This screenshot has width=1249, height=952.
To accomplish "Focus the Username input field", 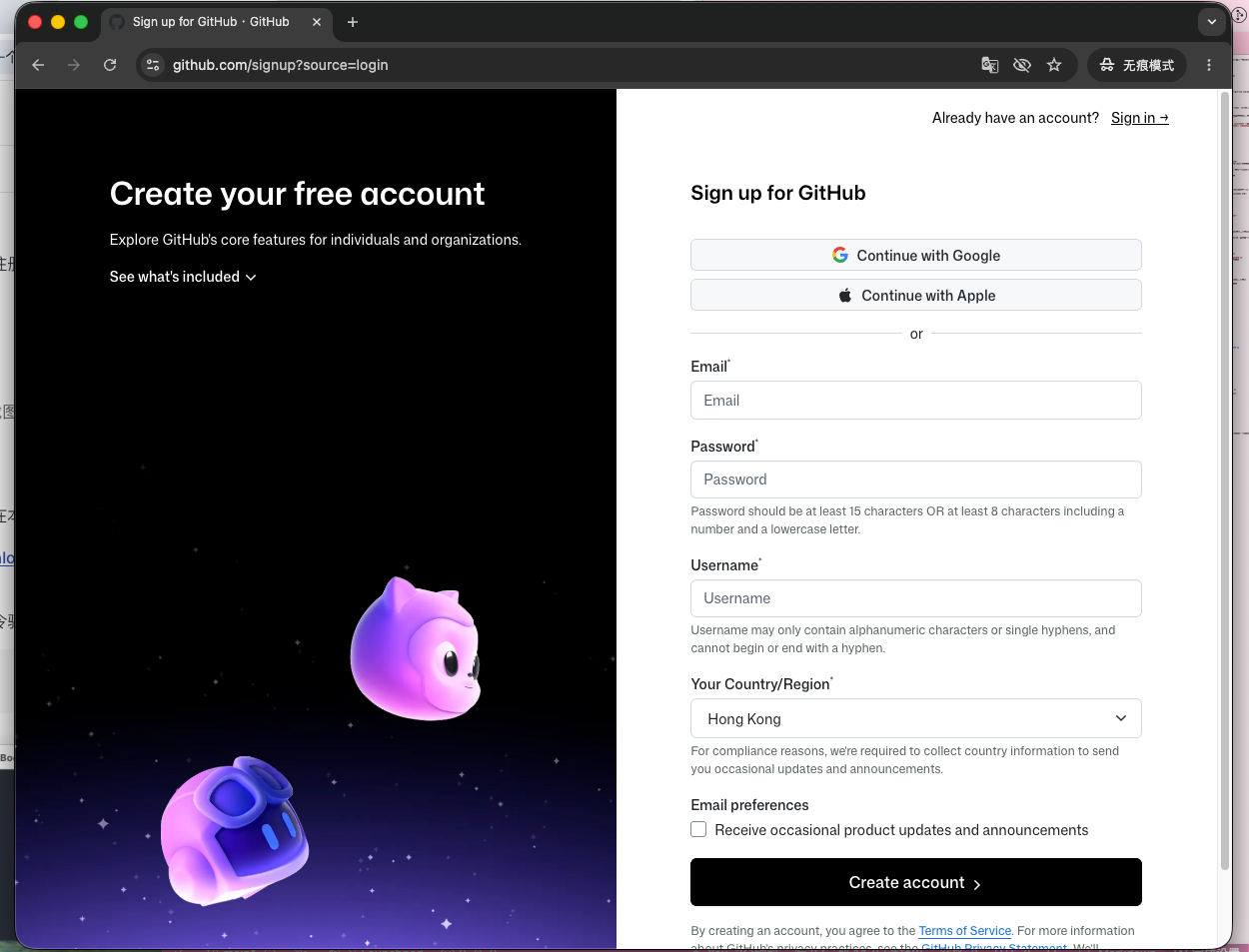I will pyautogui.click(x=915, y=598).
